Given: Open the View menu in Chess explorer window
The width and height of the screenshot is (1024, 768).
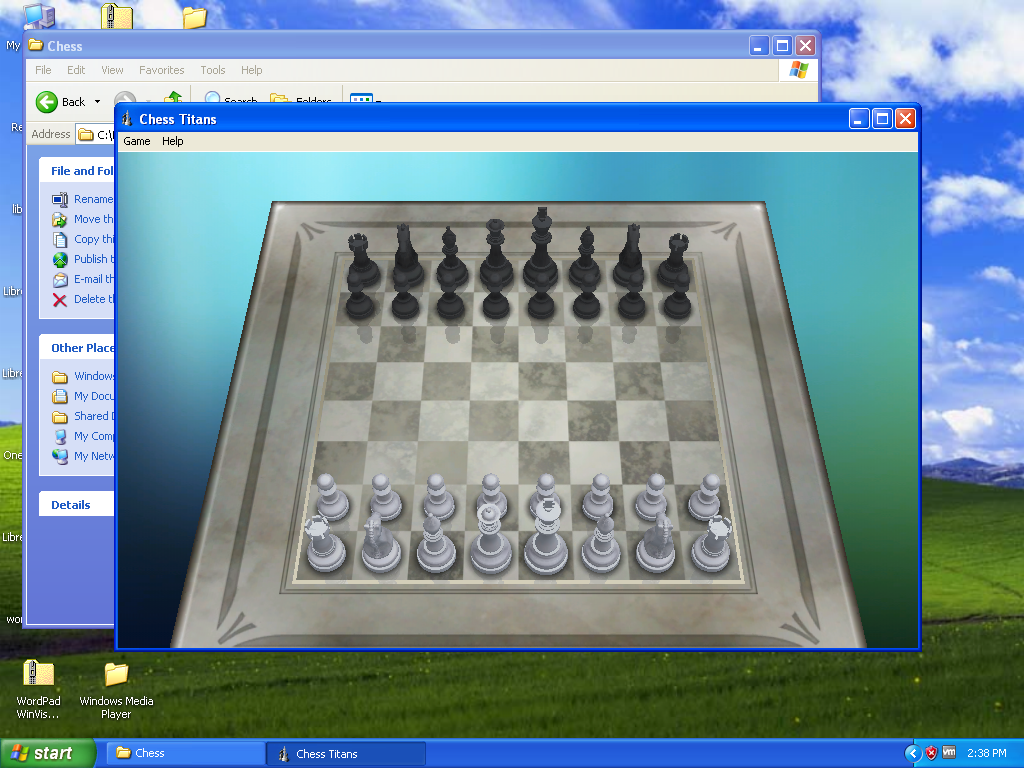Looking at the screenshot, I should 112,70.
